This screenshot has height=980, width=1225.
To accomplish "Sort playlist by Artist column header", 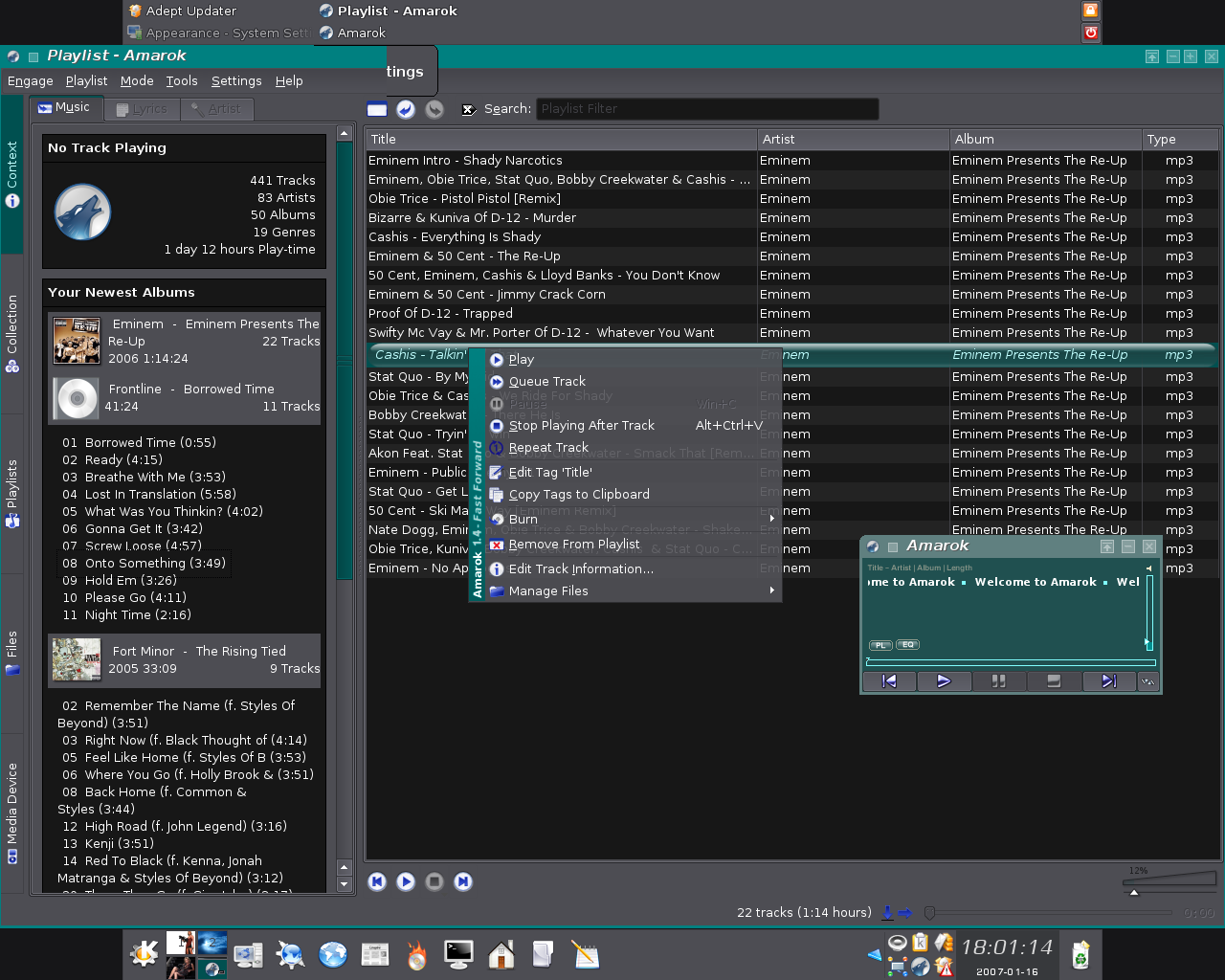I will pyautogui.click(x=854, y=140).
